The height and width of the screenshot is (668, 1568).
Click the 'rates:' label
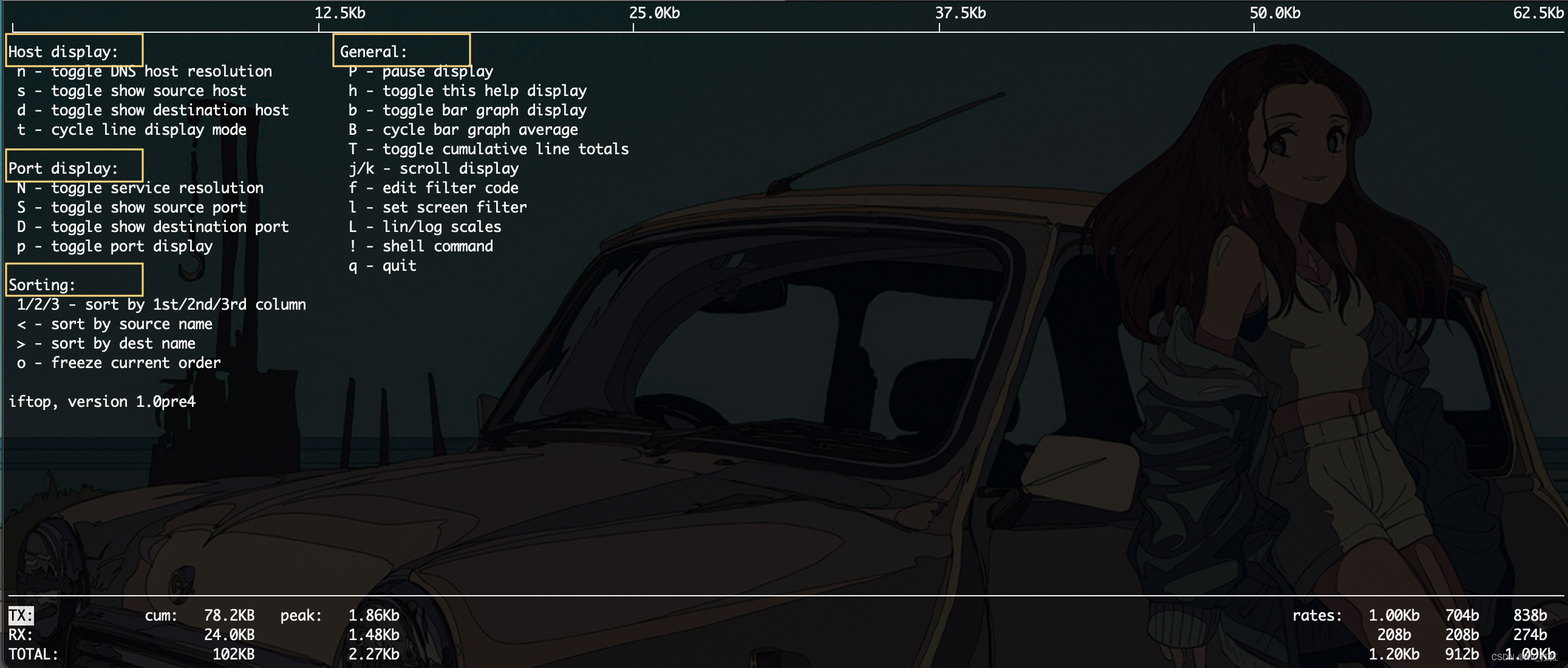click(x=1317, y=616)
